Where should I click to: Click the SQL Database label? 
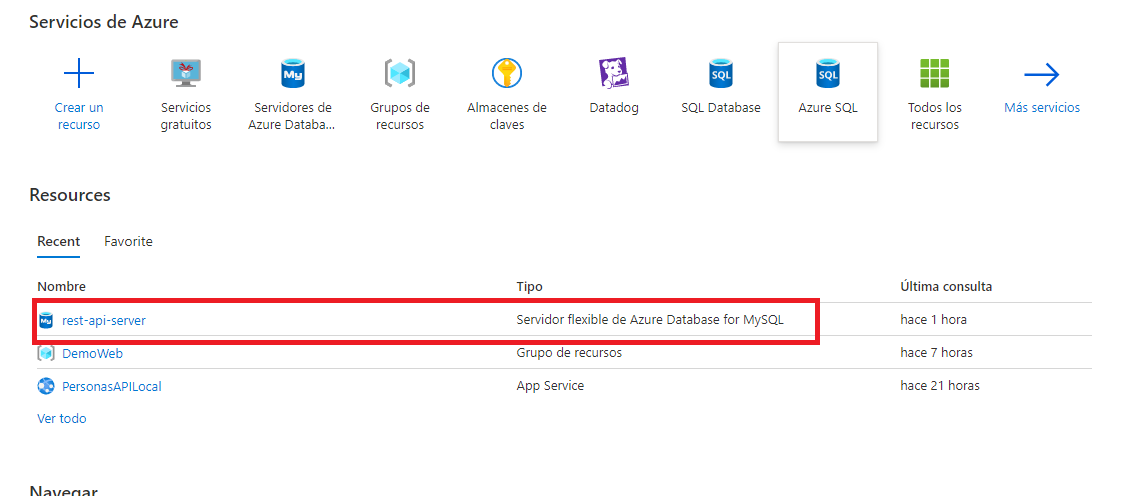pos(721,107)
